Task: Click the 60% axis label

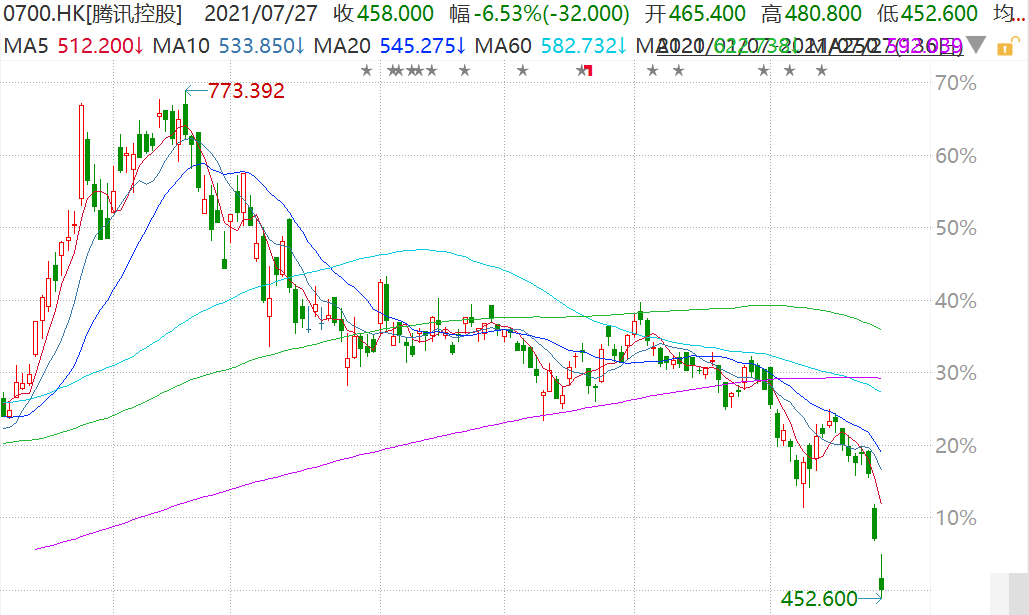Action: (956, 156)
